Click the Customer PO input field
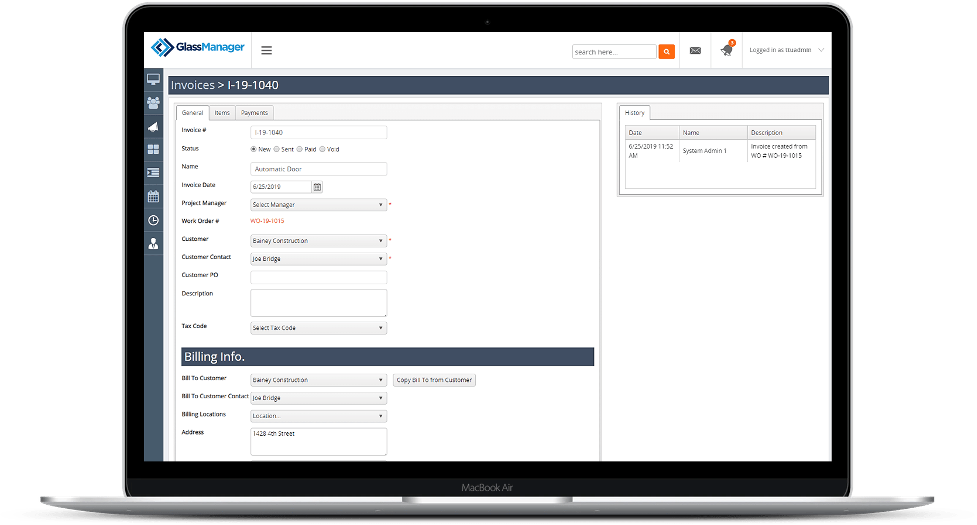The width and height of the screenshot is (977, 525). point(318,277)
